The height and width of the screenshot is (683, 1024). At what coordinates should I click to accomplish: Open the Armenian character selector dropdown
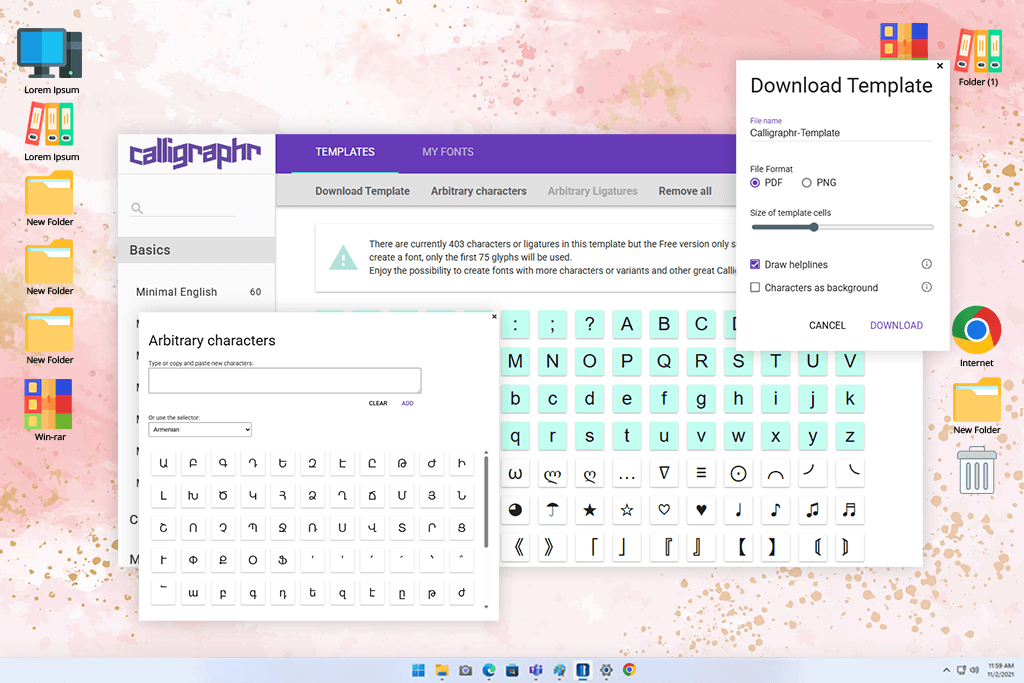point(200,429)
